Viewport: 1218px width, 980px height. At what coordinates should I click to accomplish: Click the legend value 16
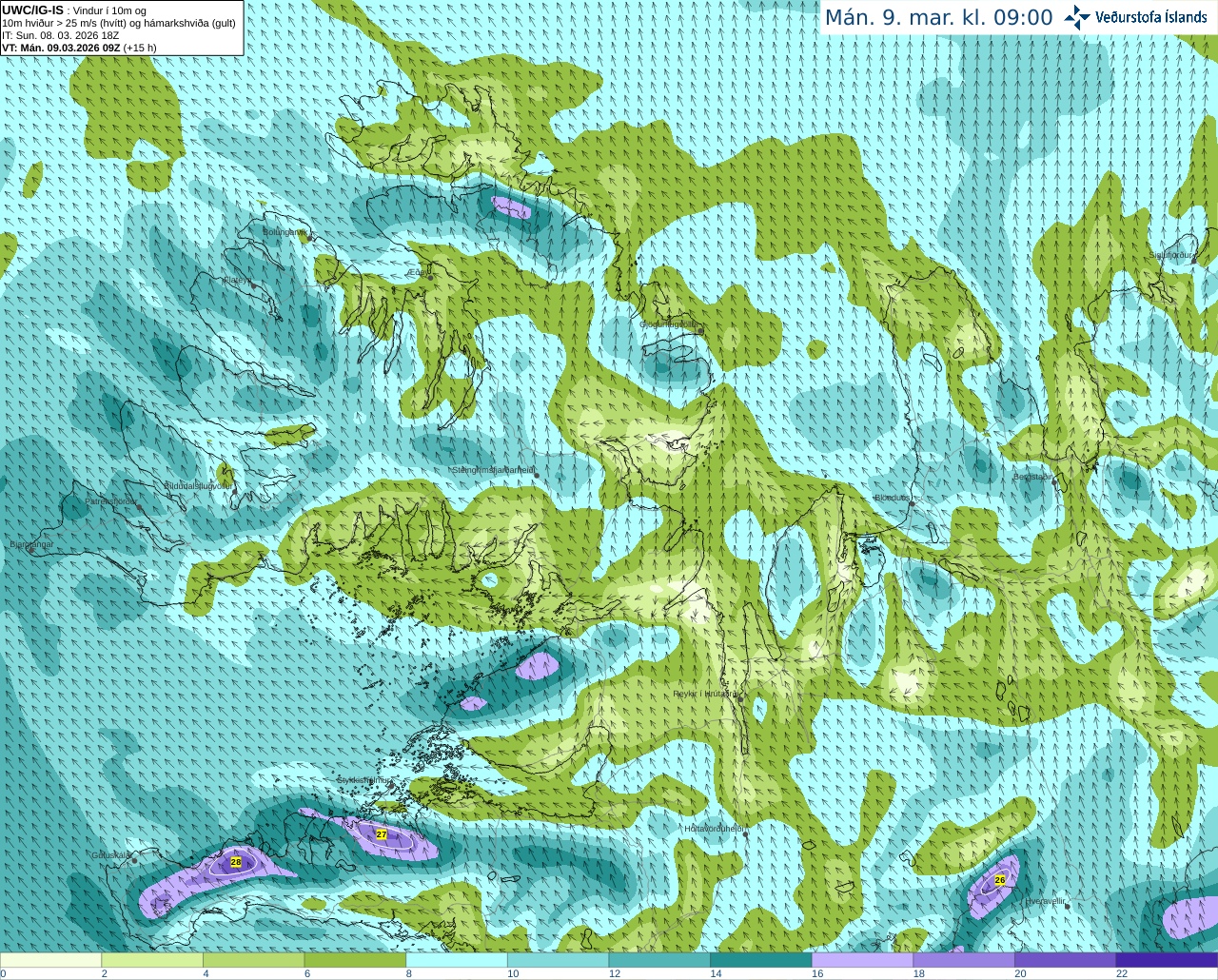(x=817, y=973)
